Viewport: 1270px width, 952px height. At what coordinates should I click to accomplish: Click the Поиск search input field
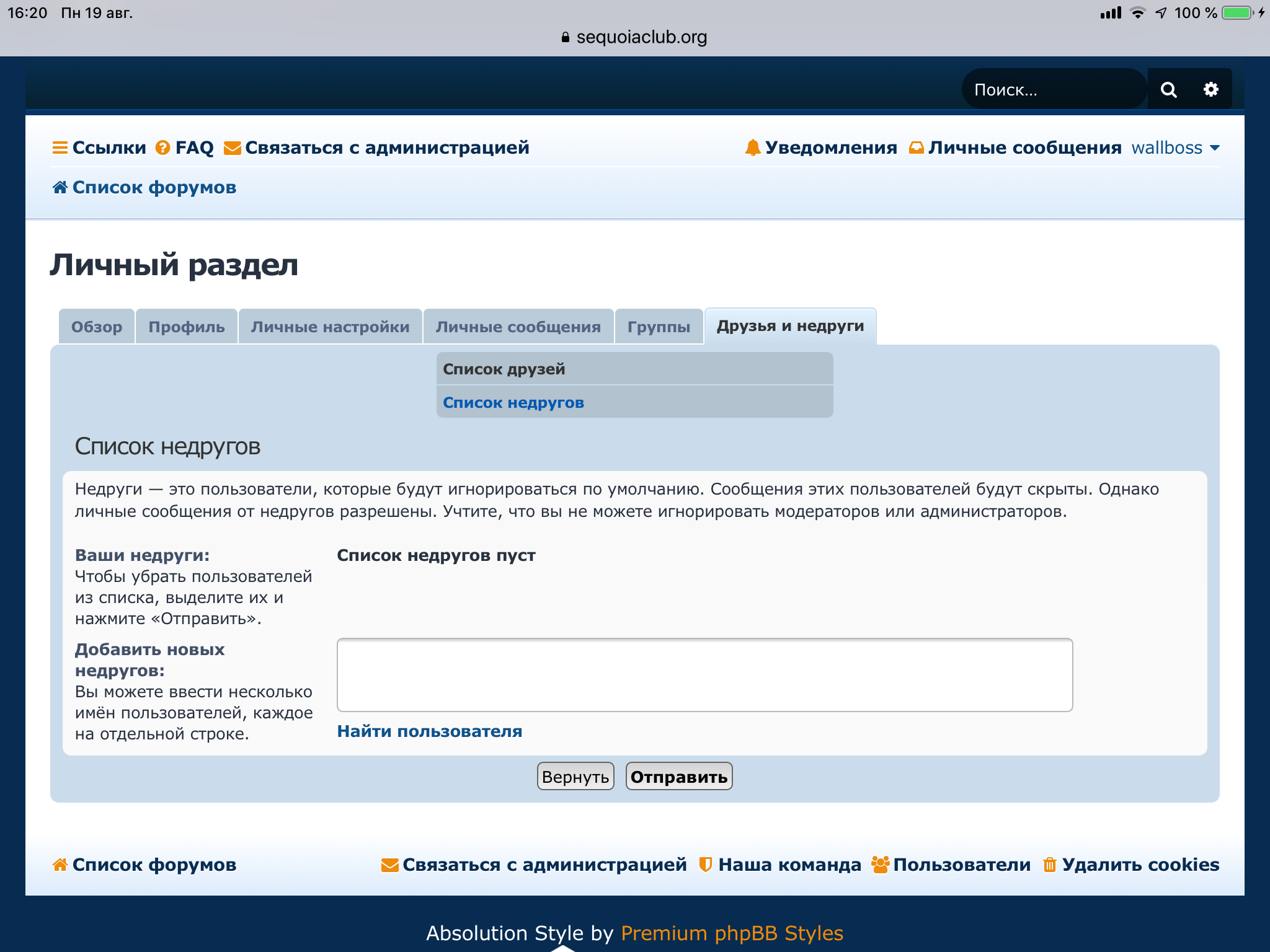(1053, 90)
